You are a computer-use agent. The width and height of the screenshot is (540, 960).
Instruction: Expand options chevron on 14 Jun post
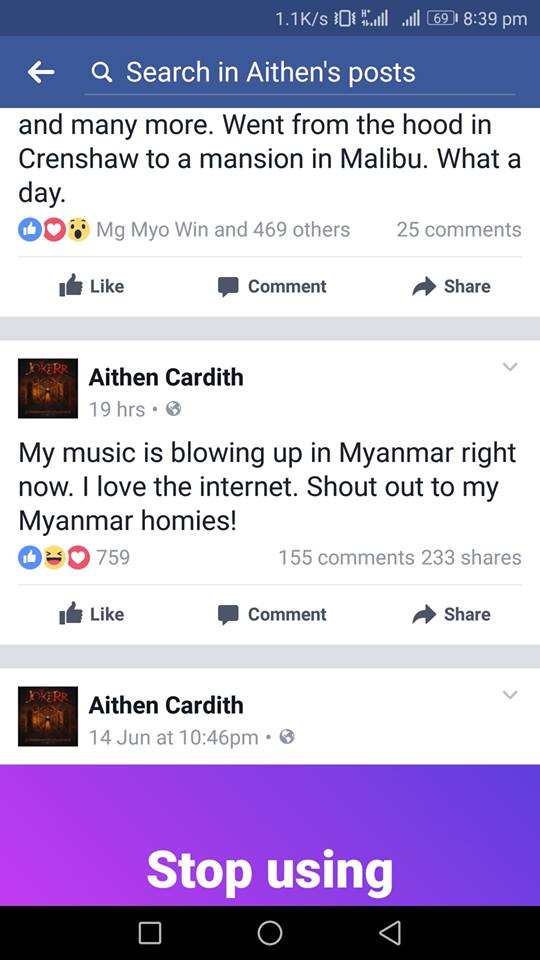coord(509,695)
